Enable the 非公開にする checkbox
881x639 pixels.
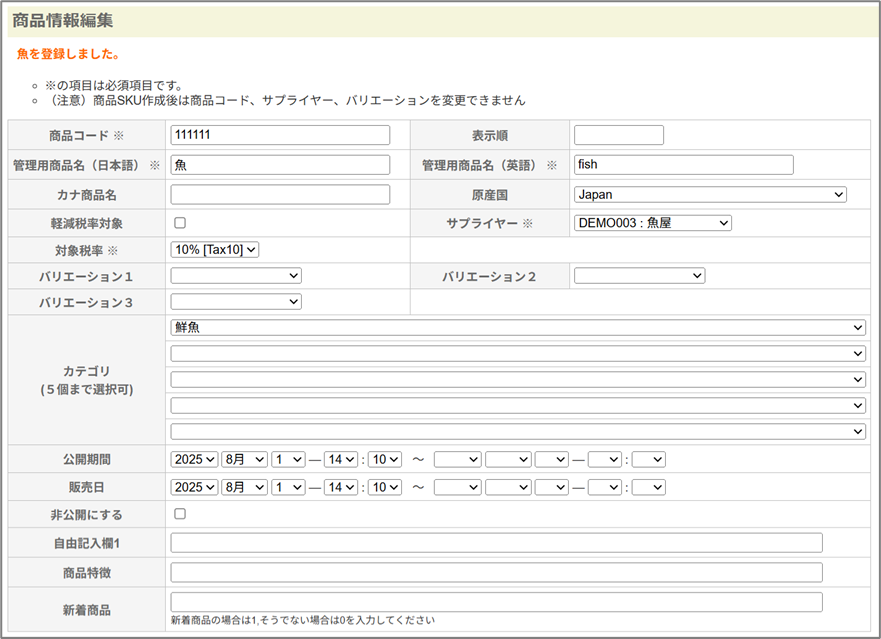180,514
